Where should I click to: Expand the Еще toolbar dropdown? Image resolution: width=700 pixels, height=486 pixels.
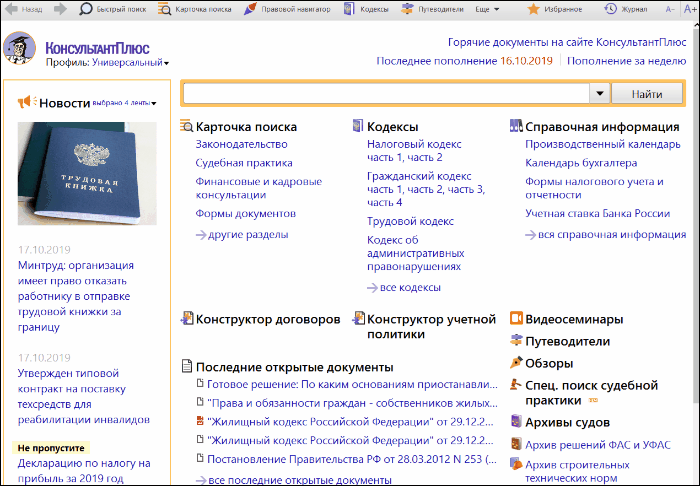(x=487, y=9)
